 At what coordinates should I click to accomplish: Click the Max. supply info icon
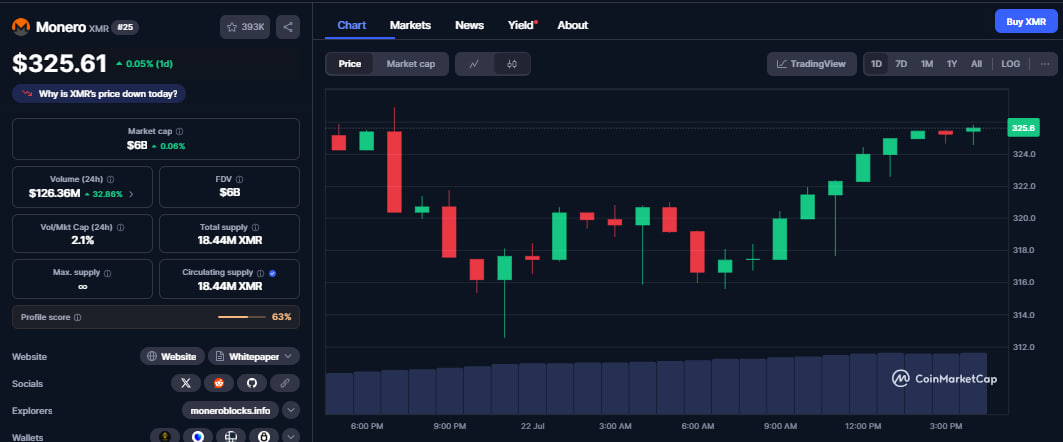[x=108, y=273]
